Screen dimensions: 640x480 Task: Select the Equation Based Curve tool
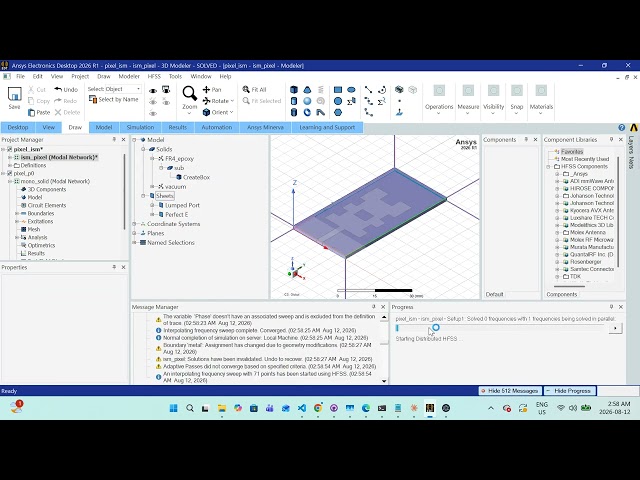pos(382,101)
